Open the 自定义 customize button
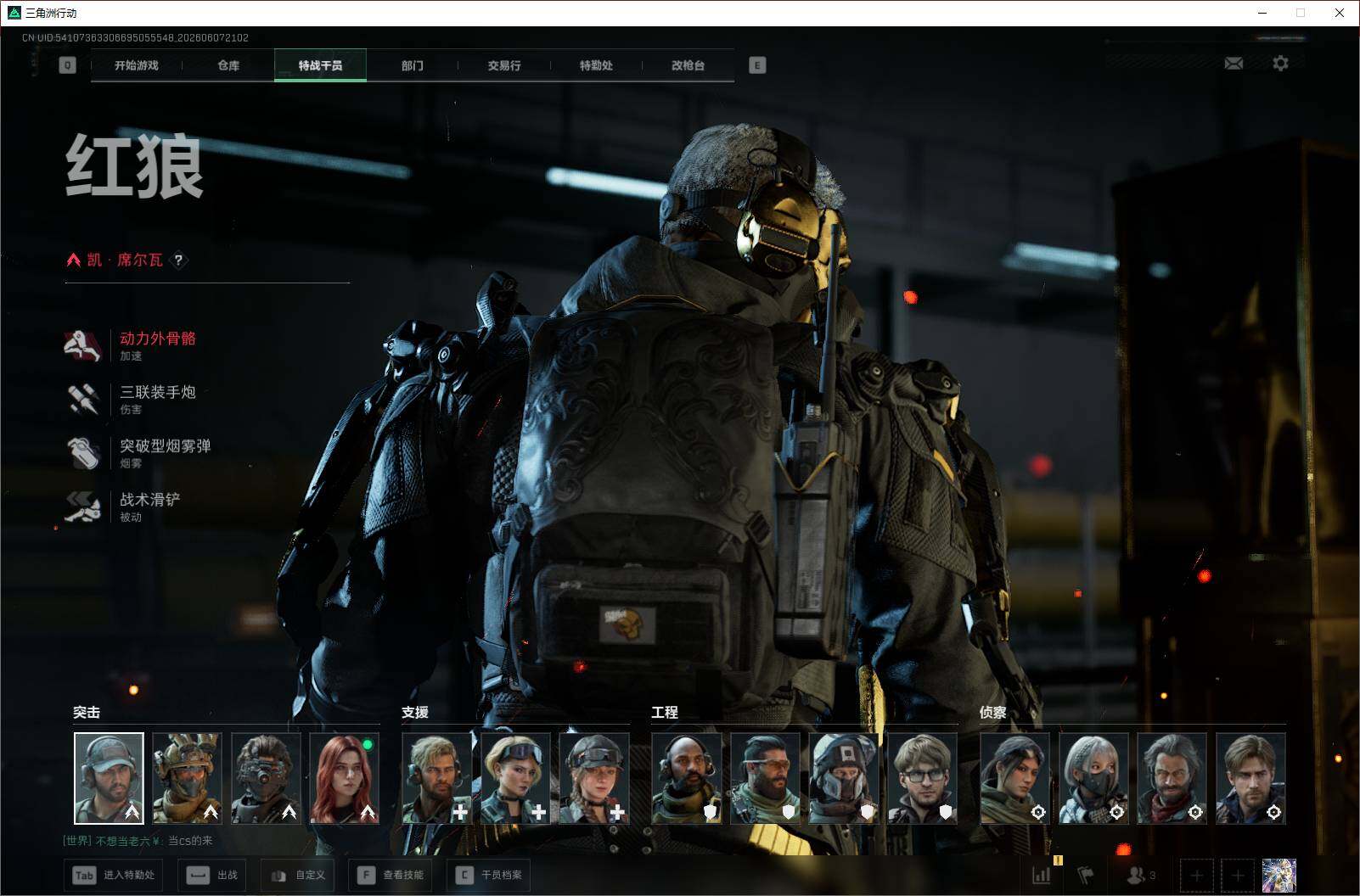This screenshot has height=896, width=1360. 298,875
